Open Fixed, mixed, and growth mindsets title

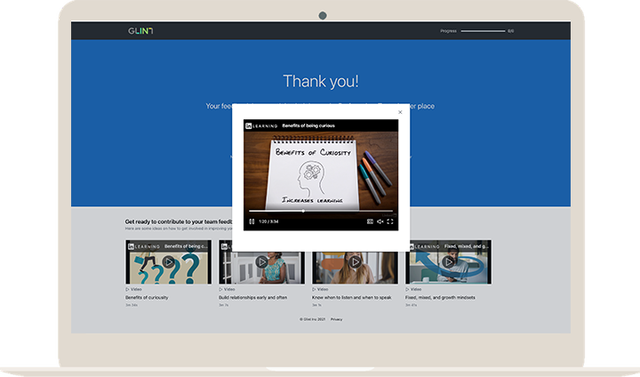(440, 297)
